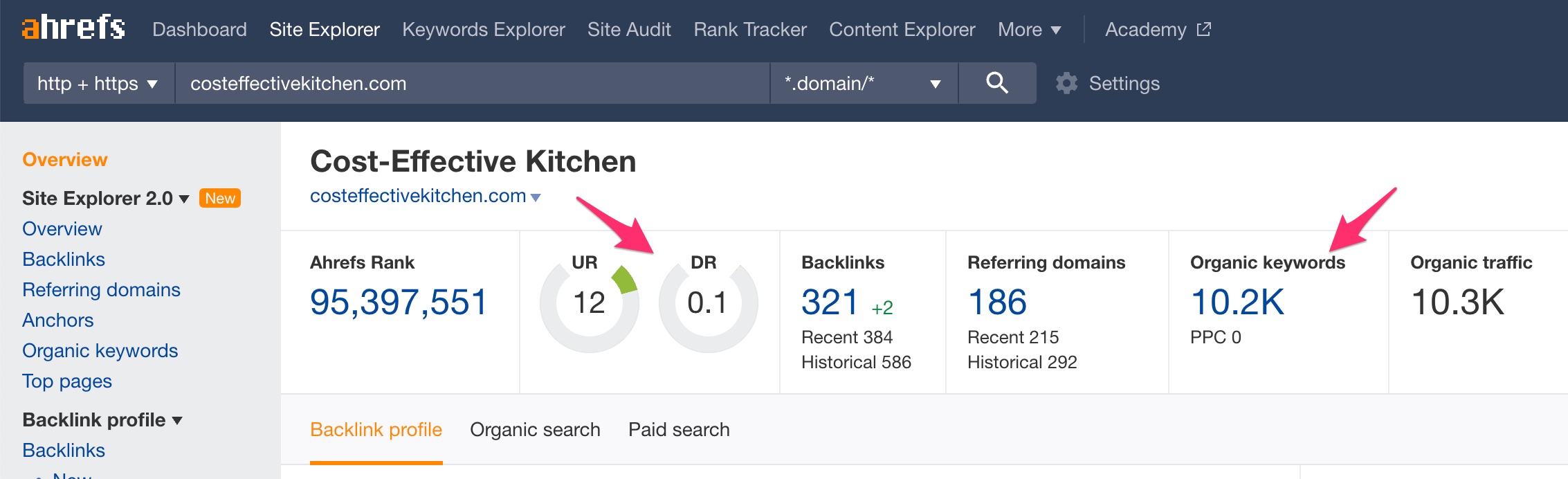Click Organic traffic value 10.3K
This screenshot has width=1568, height=479.
[1457, 302]
